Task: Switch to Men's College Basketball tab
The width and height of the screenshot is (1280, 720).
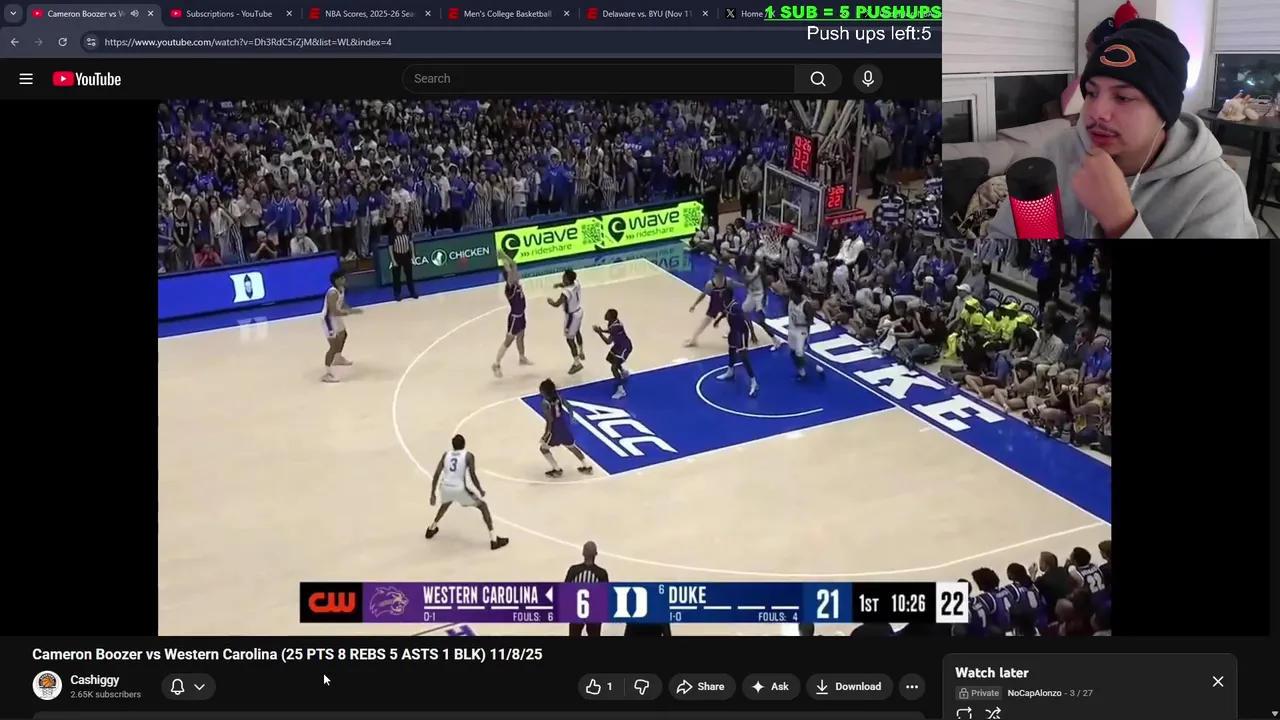Action: 507,14
